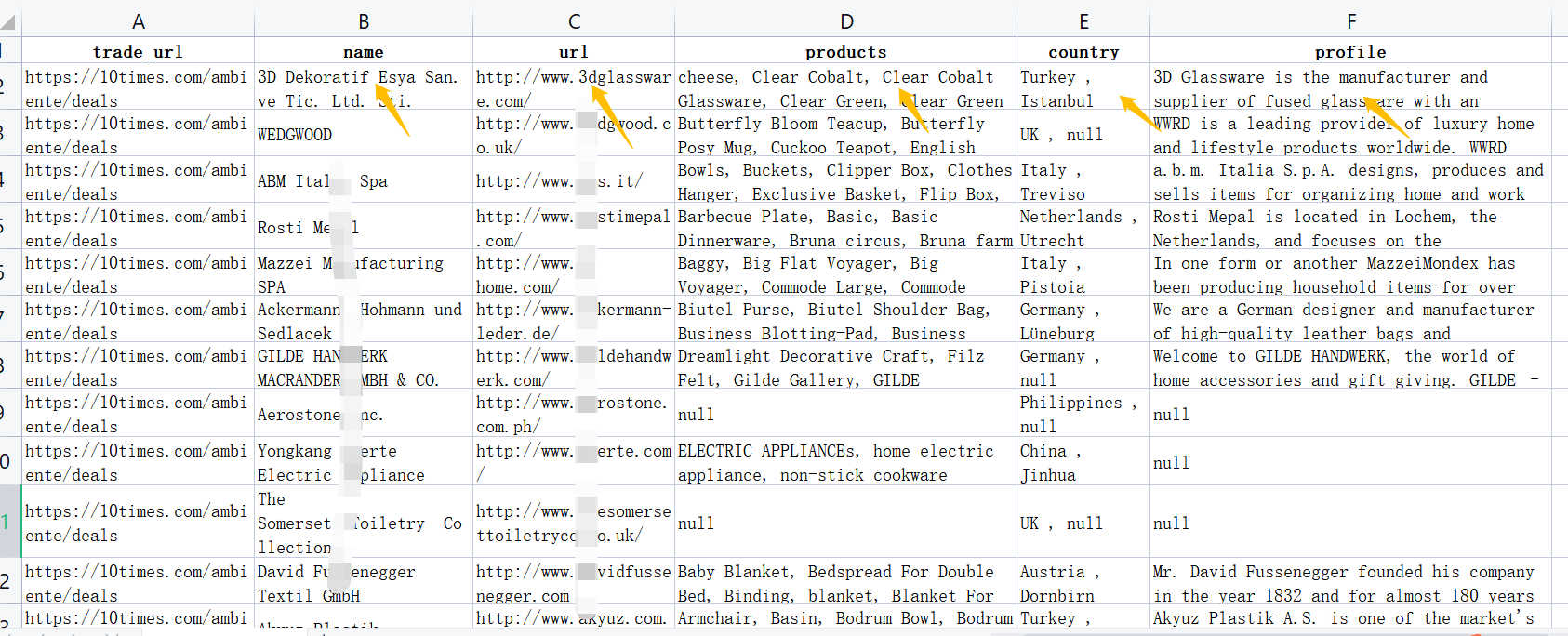1568x636 pixels.
Task: Click the Butterfly Bloom Teacup products cell
Action: click(x=845, y=135)
